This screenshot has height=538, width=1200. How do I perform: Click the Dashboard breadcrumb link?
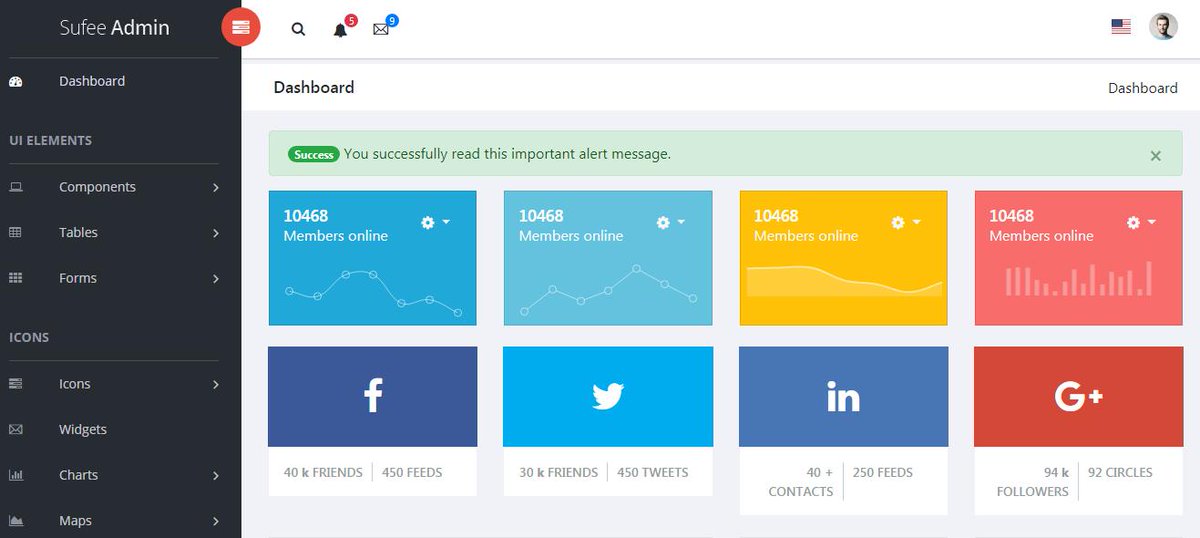tap(1142, 88)
